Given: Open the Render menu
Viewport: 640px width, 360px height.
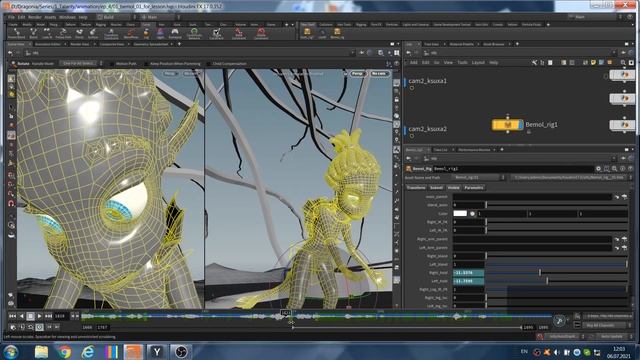Looking at the screenshot, I should pos(35,17).
